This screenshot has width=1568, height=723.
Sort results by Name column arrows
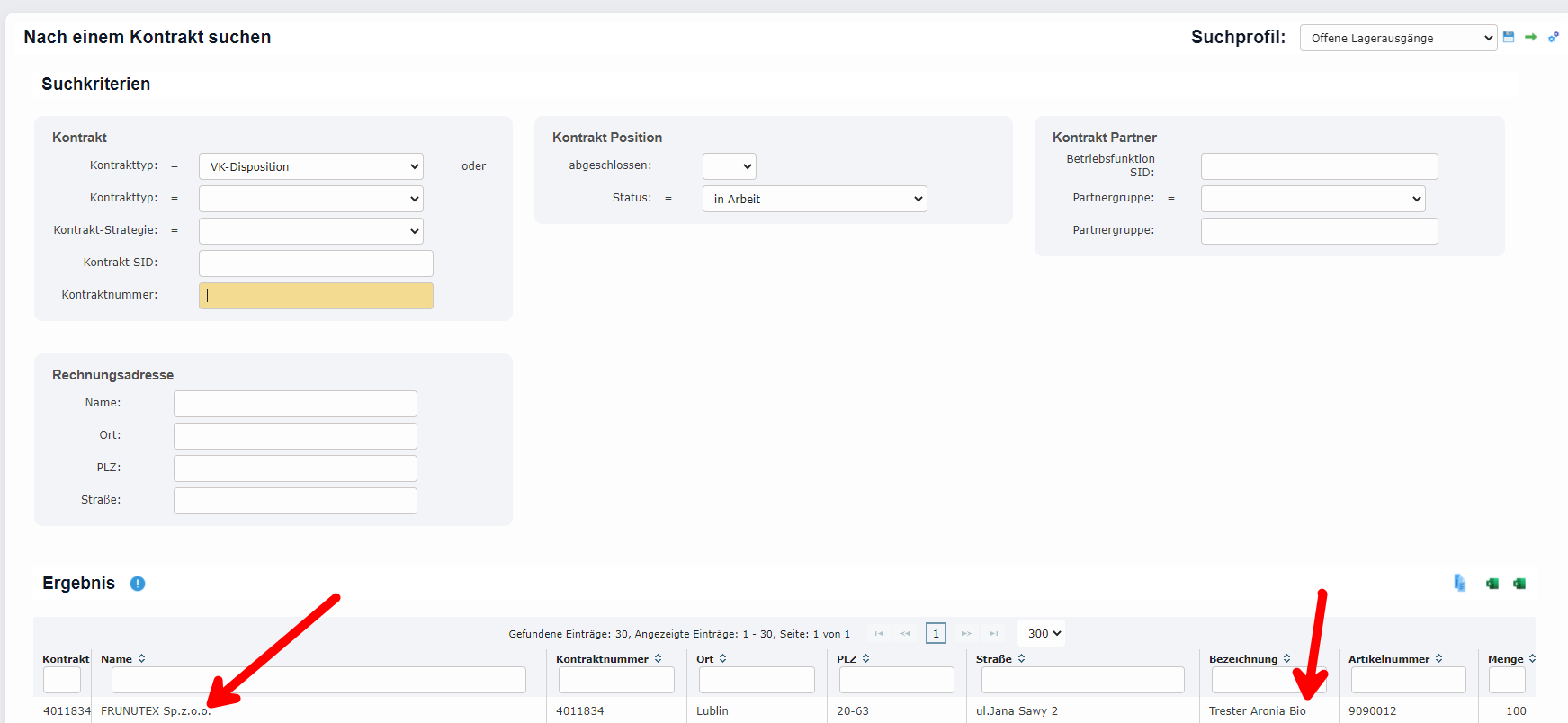[141, 659]
